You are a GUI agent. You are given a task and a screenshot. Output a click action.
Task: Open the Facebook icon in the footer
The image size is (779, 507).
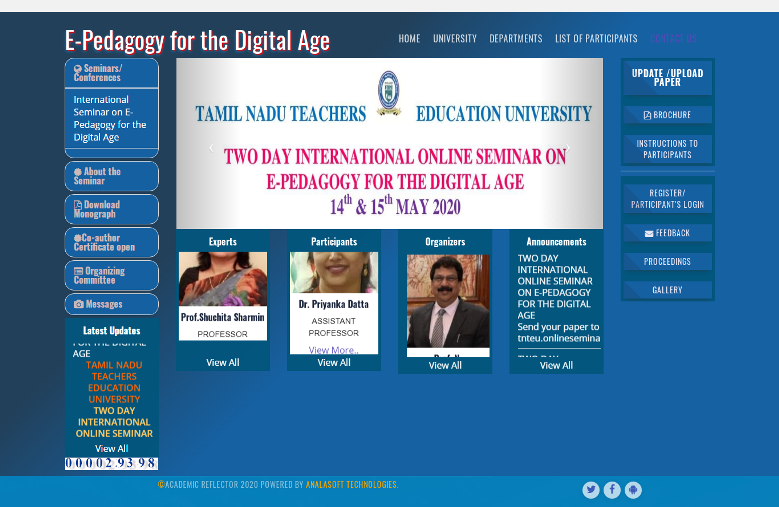coord(612,490)
